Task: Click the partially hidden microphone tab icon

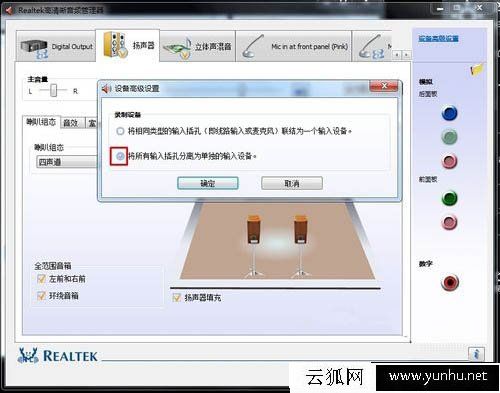Action: click(x=372, y=46)
